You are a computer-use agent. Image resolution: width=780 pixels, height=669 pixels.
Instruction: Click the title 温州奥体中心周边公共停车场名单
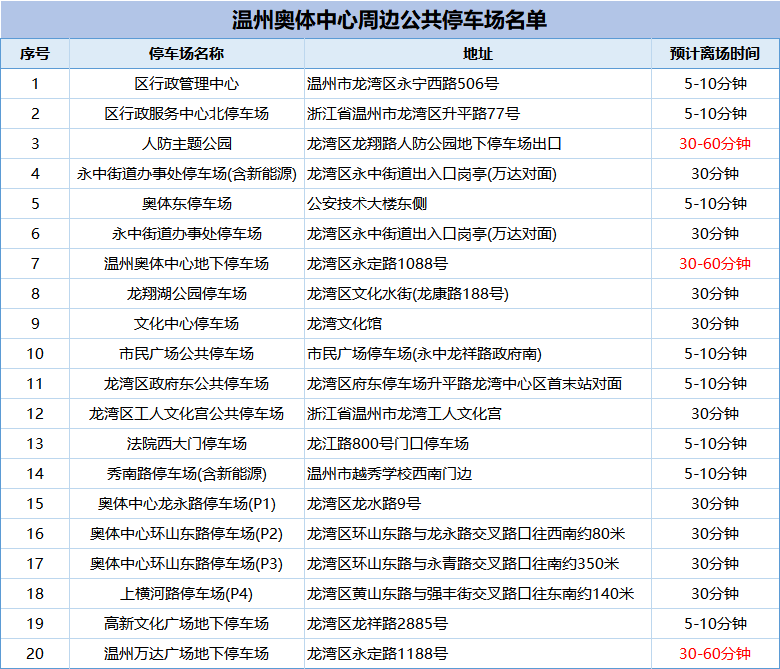[389, 20]
